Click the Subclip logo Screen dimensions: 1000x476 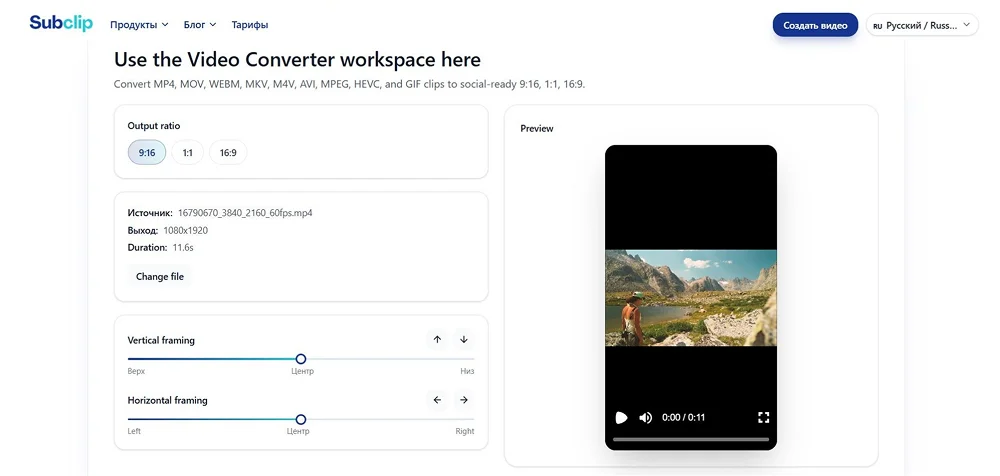click(61, 23)
